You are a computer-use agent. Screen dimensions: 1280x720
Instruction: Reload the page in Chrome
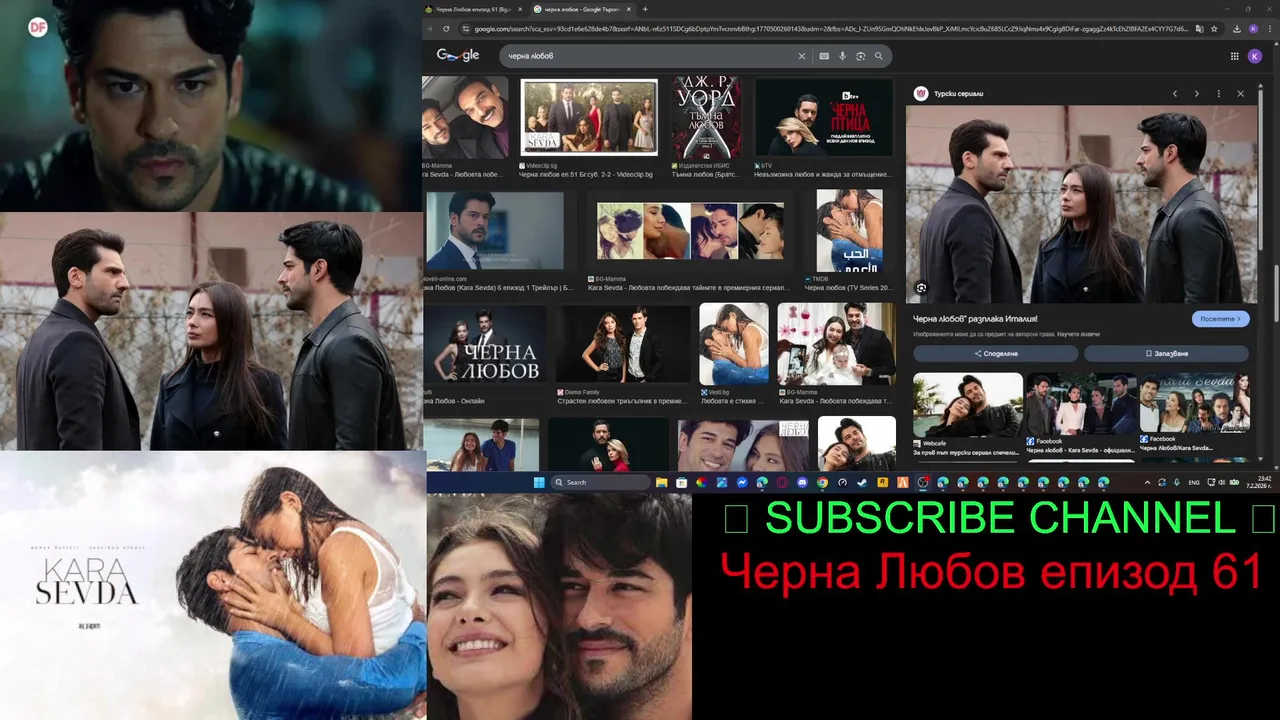446,29
